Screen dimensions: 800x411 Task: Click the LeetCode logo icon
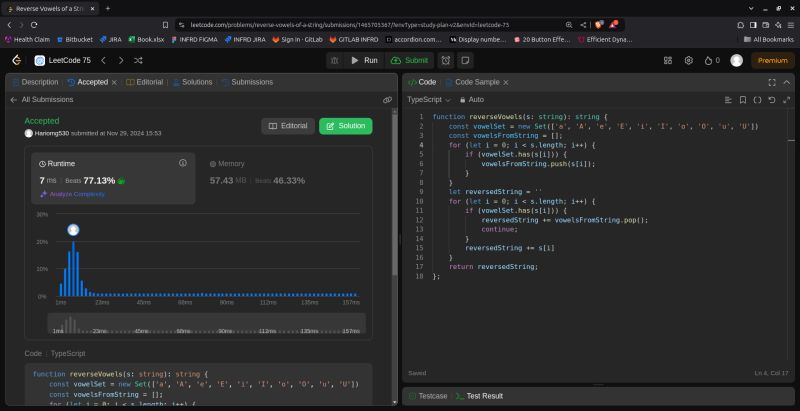pos(16,60)
